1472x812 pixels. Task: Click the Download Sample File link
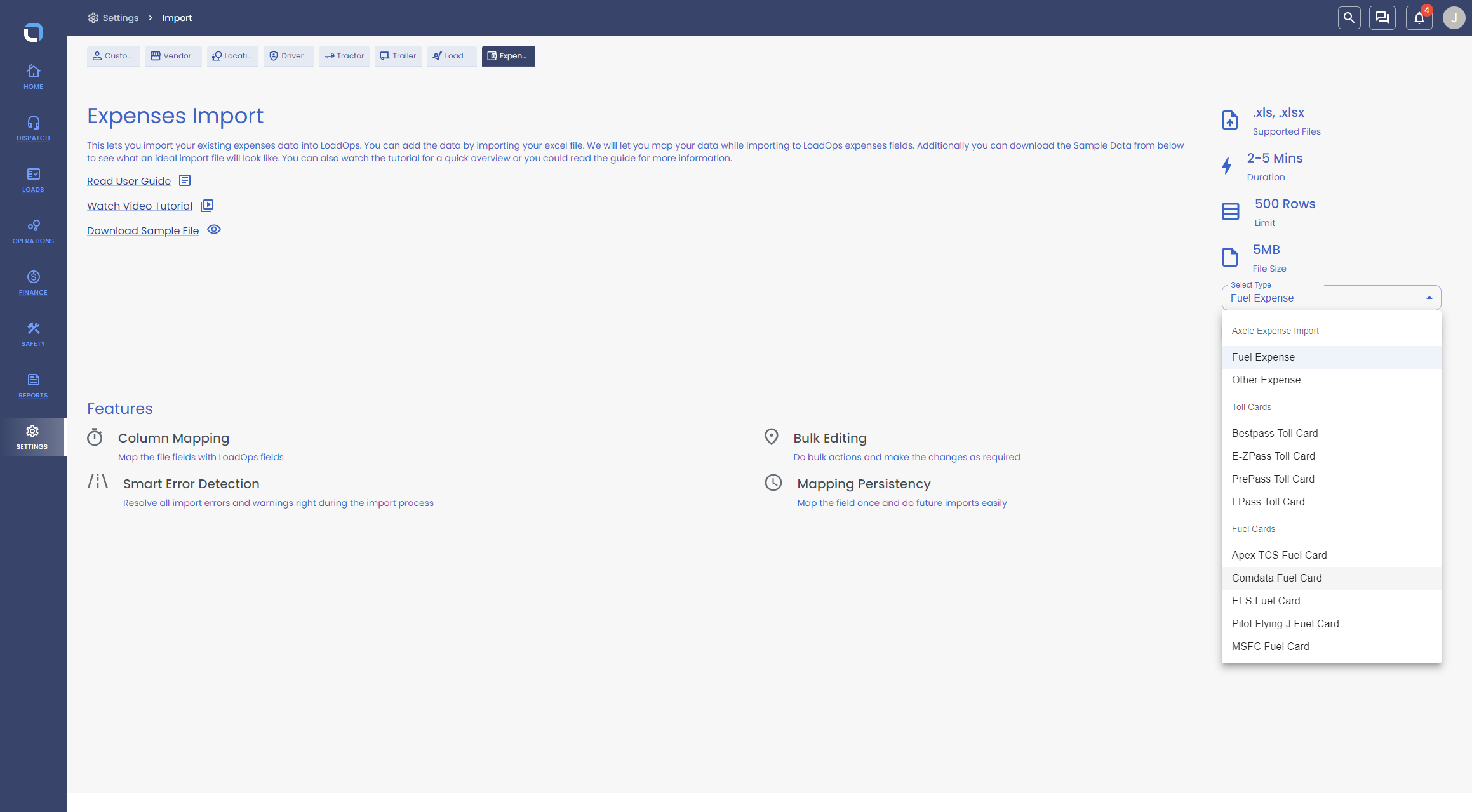click(143, 230)
